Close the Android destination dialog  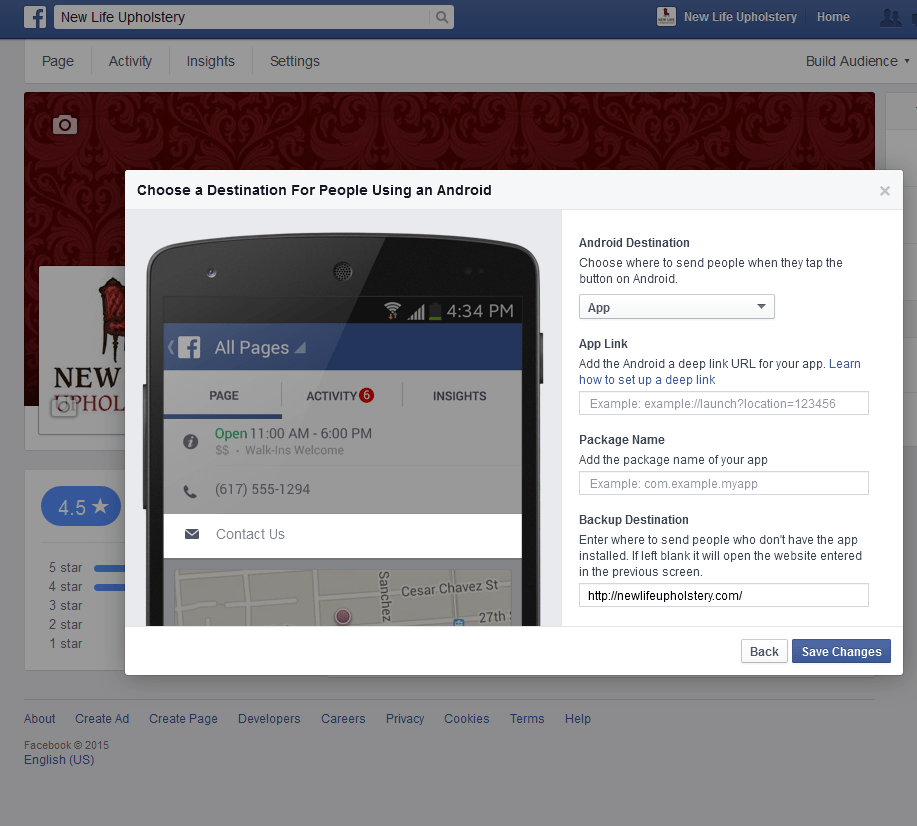point(884,191)
